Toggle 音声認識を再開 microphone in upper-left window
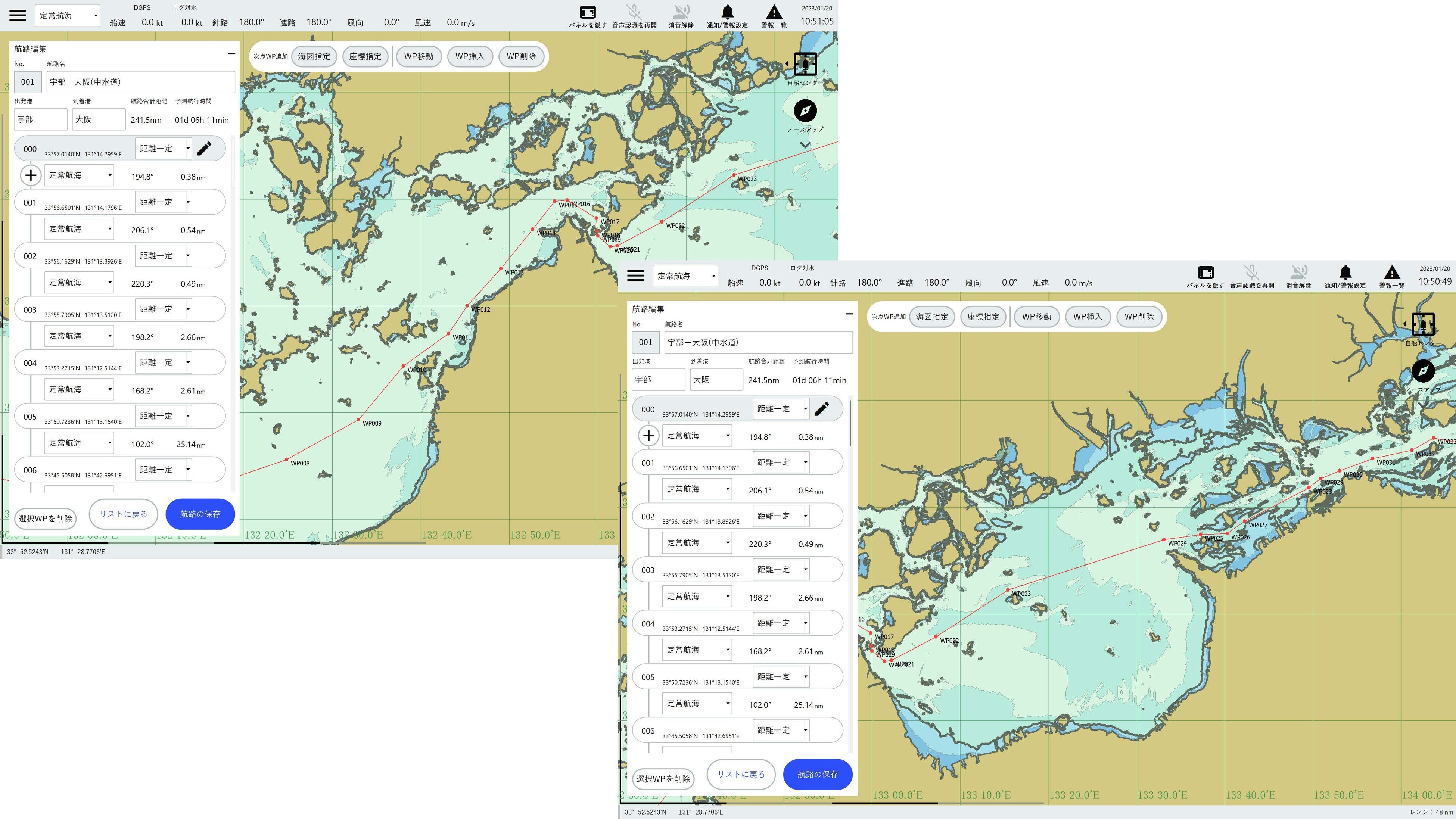The height and width of the screenshot is (819, 1456). pyautogui.click(x=634, y=12)
